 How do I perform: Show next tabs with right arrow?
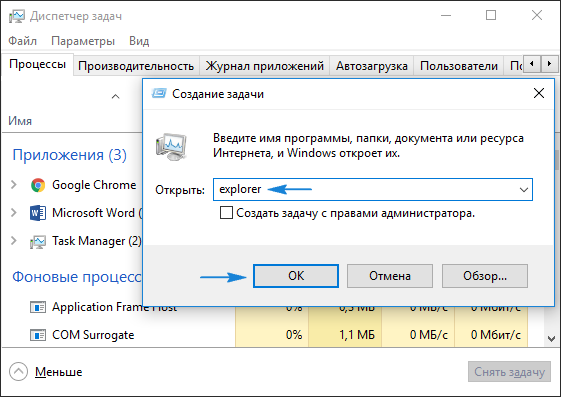[x=549, y=64]
